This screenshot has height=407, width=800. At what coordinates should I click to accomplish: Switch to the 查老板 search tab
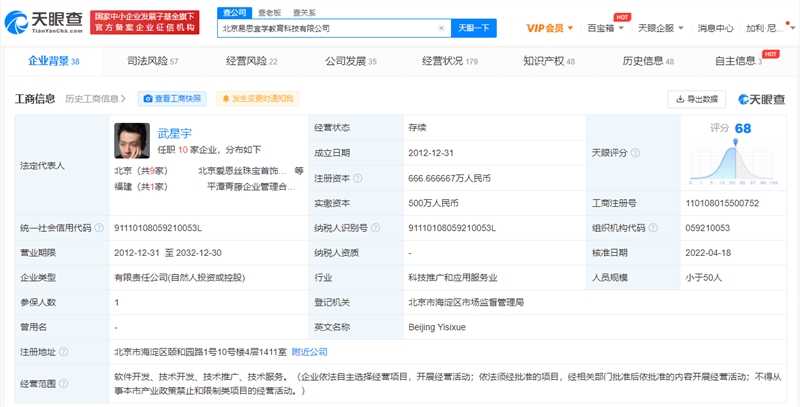point(268,13)
